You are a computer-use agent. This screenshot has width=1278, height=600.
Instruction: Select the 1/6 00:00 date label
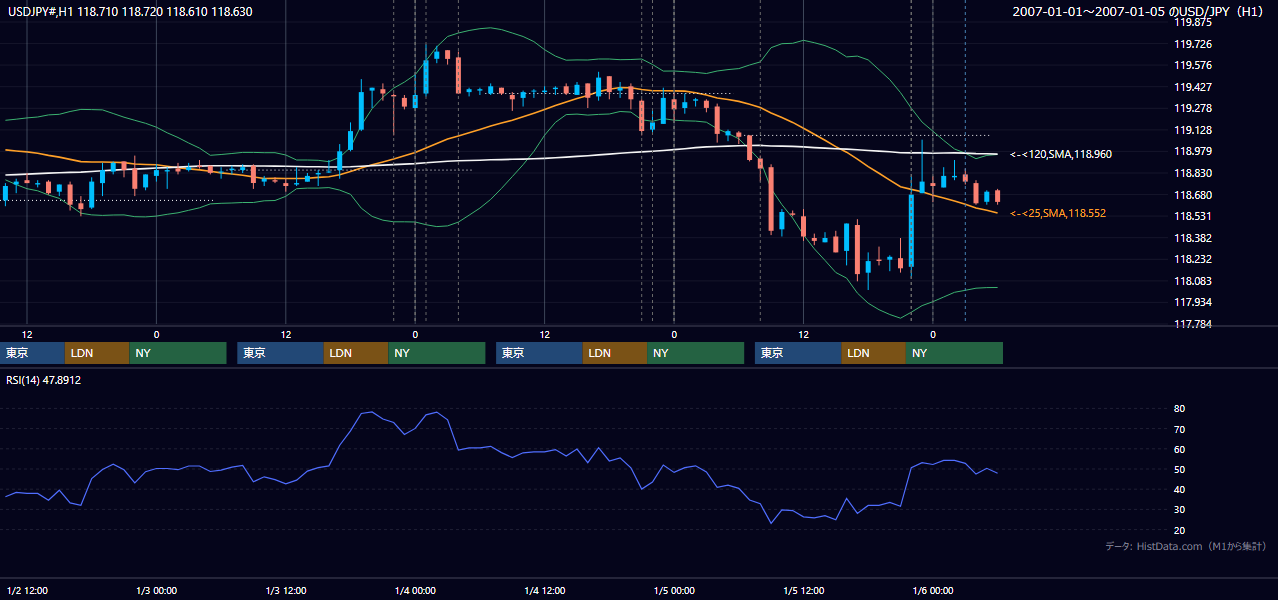point(933,591)
